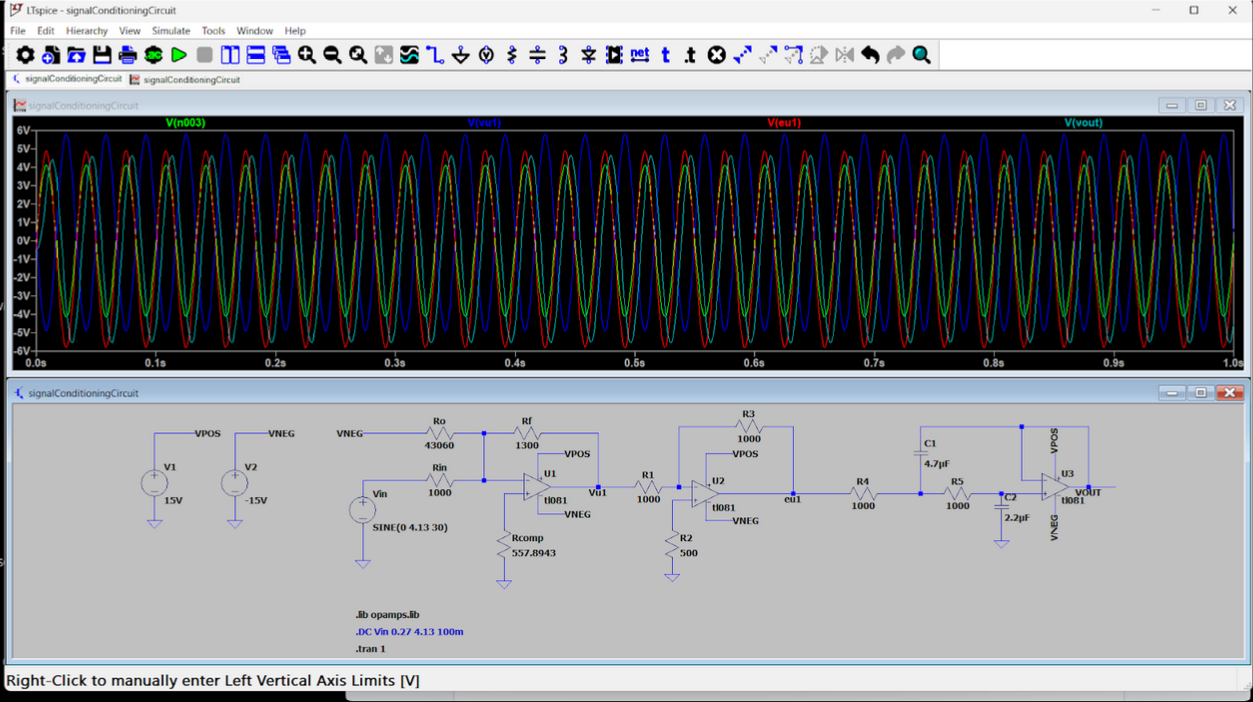Screen dimensions: 1253x702
Task: Switch to the schematic signalConditioningCircuit tab
Action: pos(67,79)
